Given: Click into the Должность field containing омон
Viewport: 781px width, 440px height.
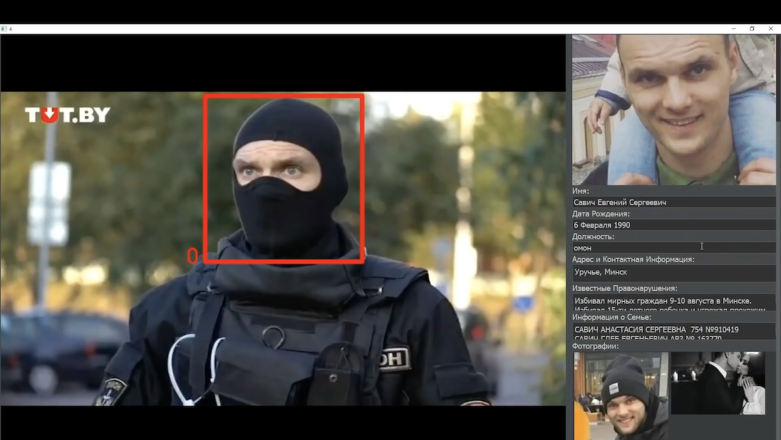Looking at the screenshot, I should click(673, 248).
